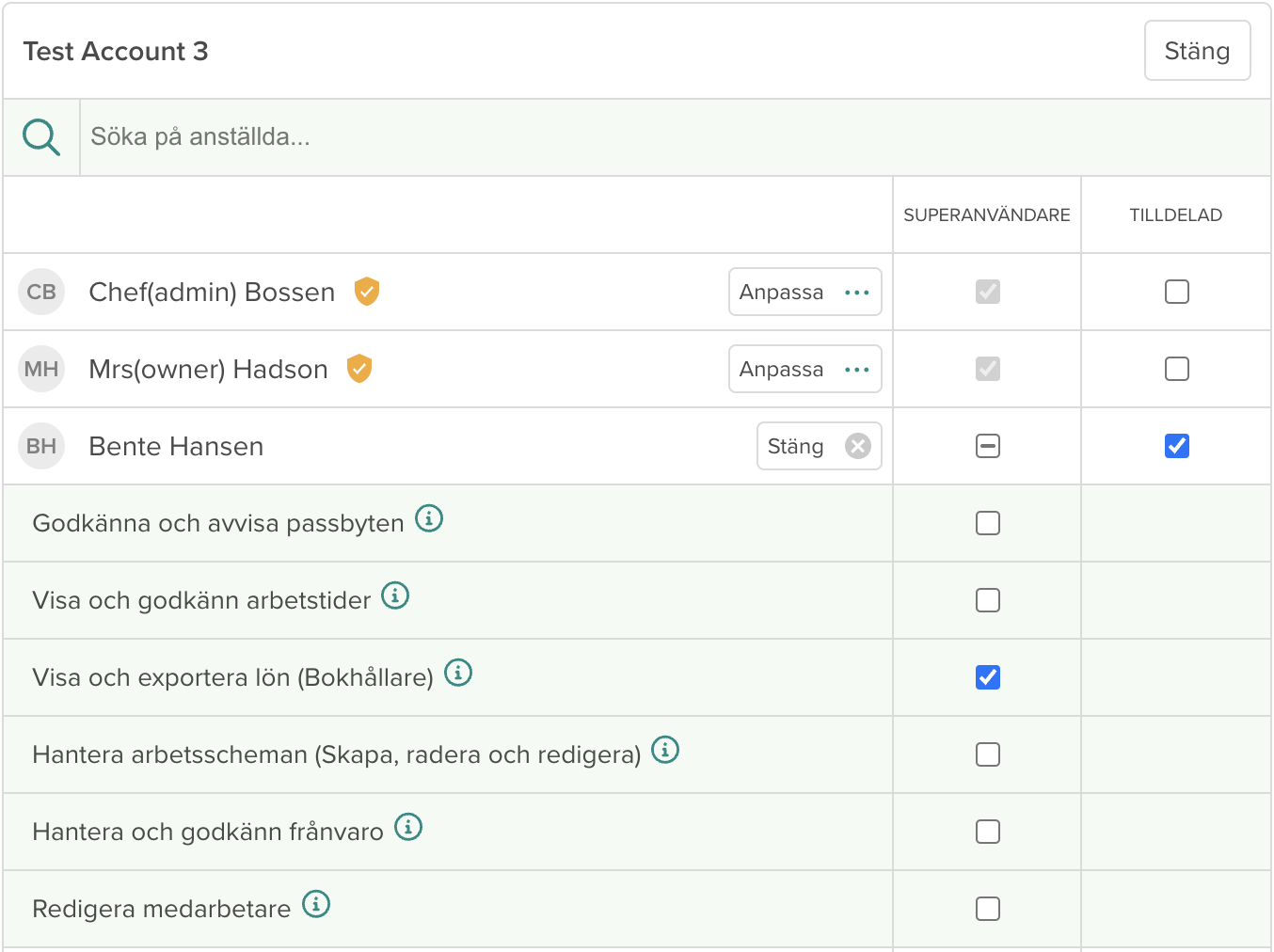The height and width of the screenshot is (952, 1274).
Task: Click the shield badge next to Chef(admin) Bossen
Action: 367,292
